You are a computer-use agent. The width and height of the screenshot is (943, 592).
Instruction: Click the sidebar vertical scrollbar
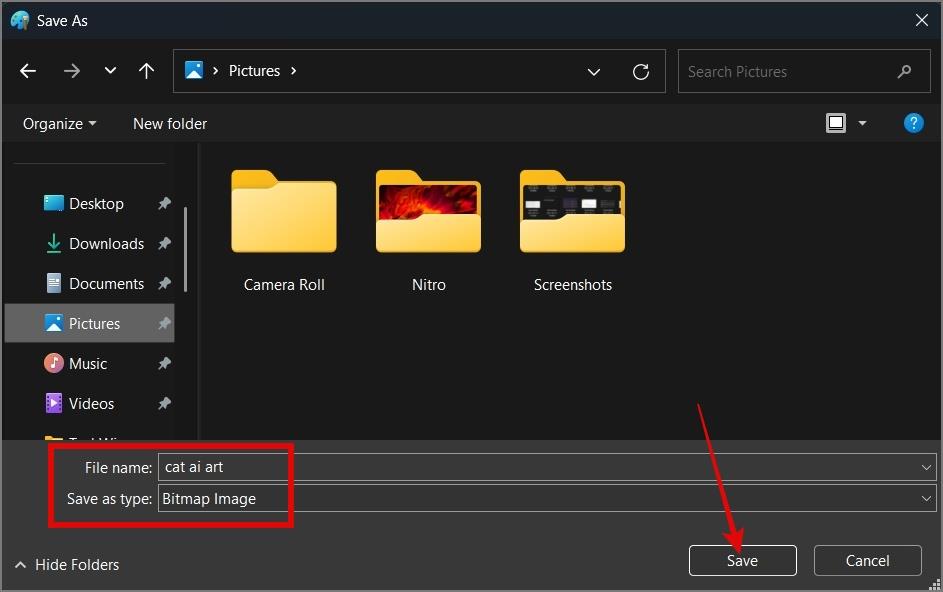(185, 249)
